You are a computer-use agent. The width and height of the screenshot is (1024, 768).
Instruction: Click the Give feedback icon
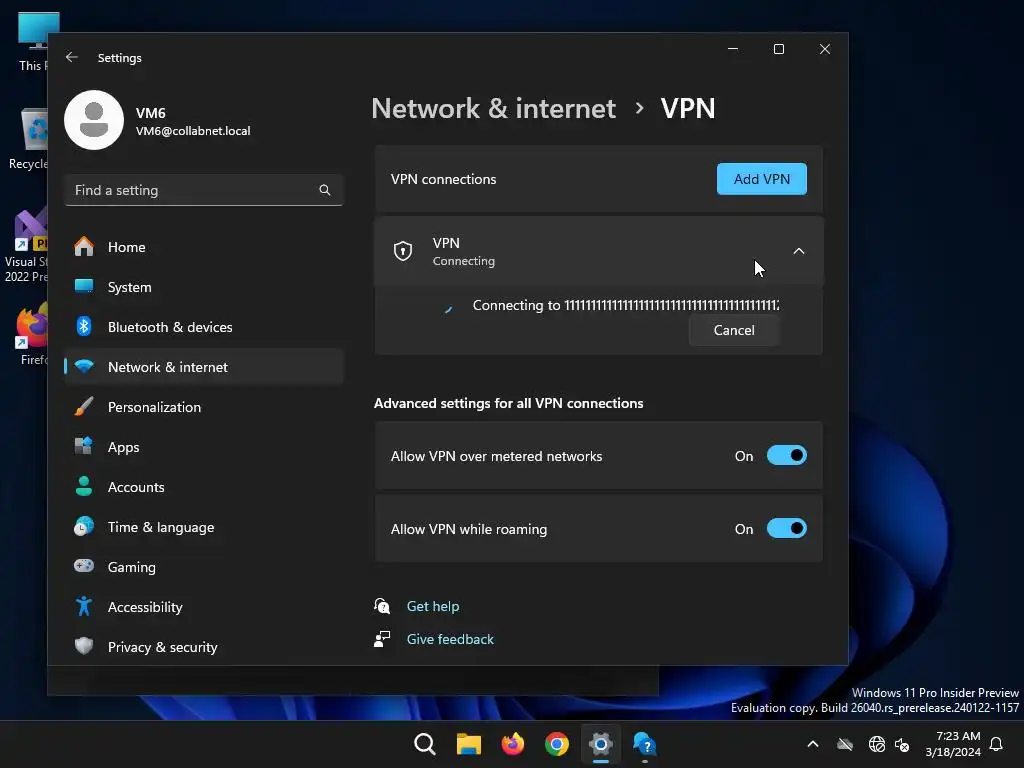point(382,639)
